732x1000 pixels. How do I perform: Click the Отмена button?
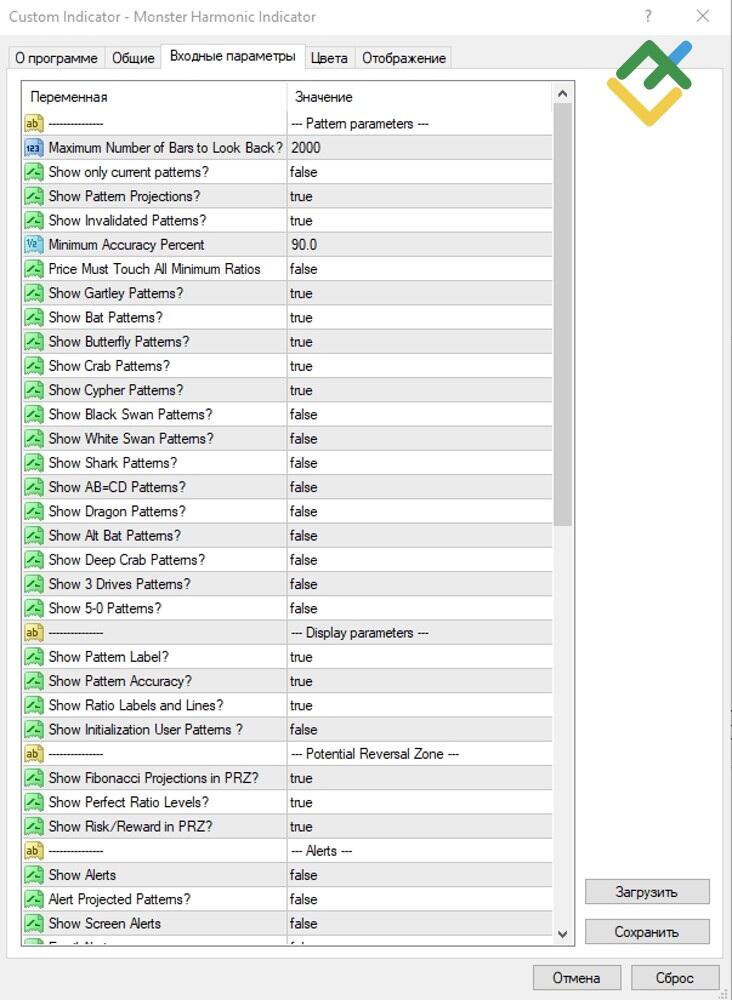click(576, 978)
